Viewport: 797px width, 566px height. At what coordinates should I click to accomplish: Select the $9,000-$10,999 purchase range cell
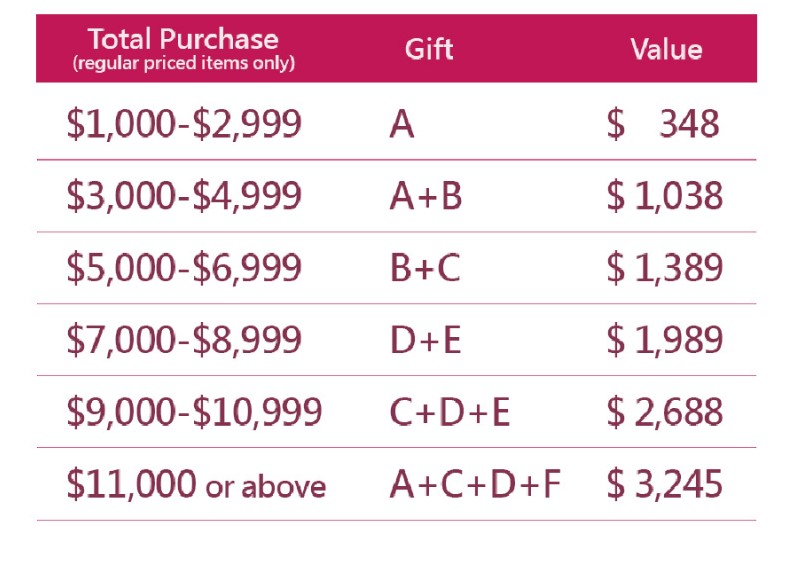coord(194,412)
